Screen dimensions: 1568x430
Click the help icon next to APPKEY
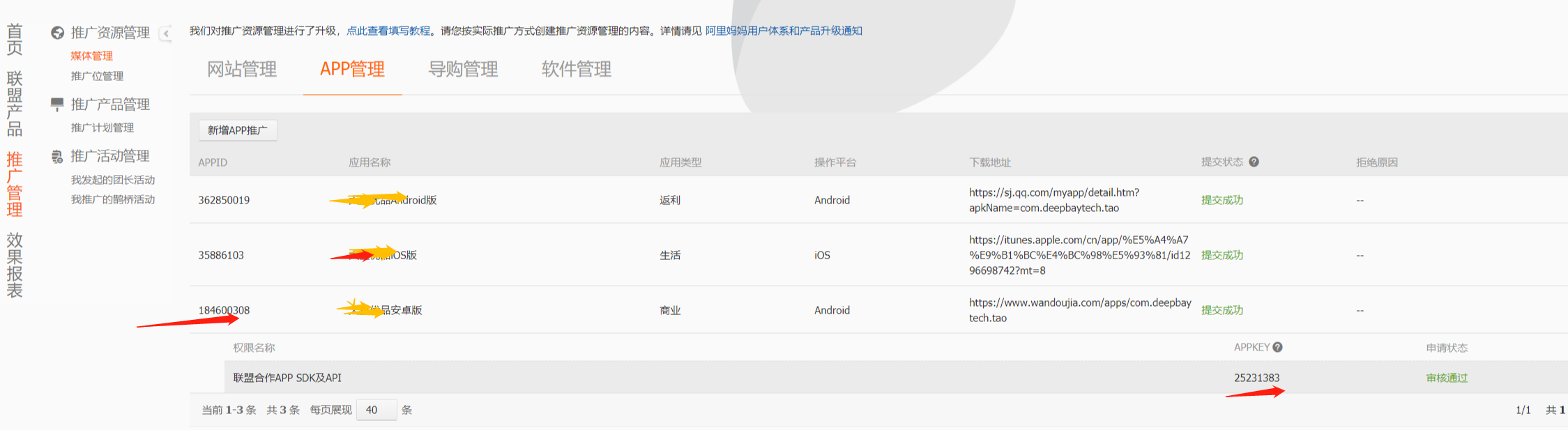pos(1277,347)
